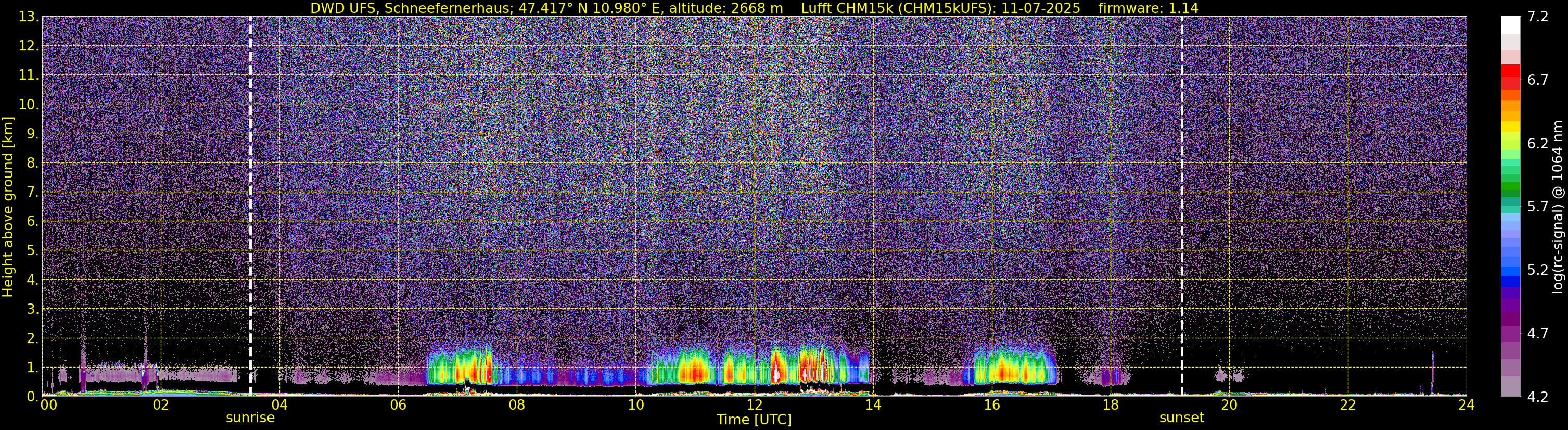Click the "4.7" colorbar tick label
This screenshot has width=1568, height=430.
tap(1538, 334)
